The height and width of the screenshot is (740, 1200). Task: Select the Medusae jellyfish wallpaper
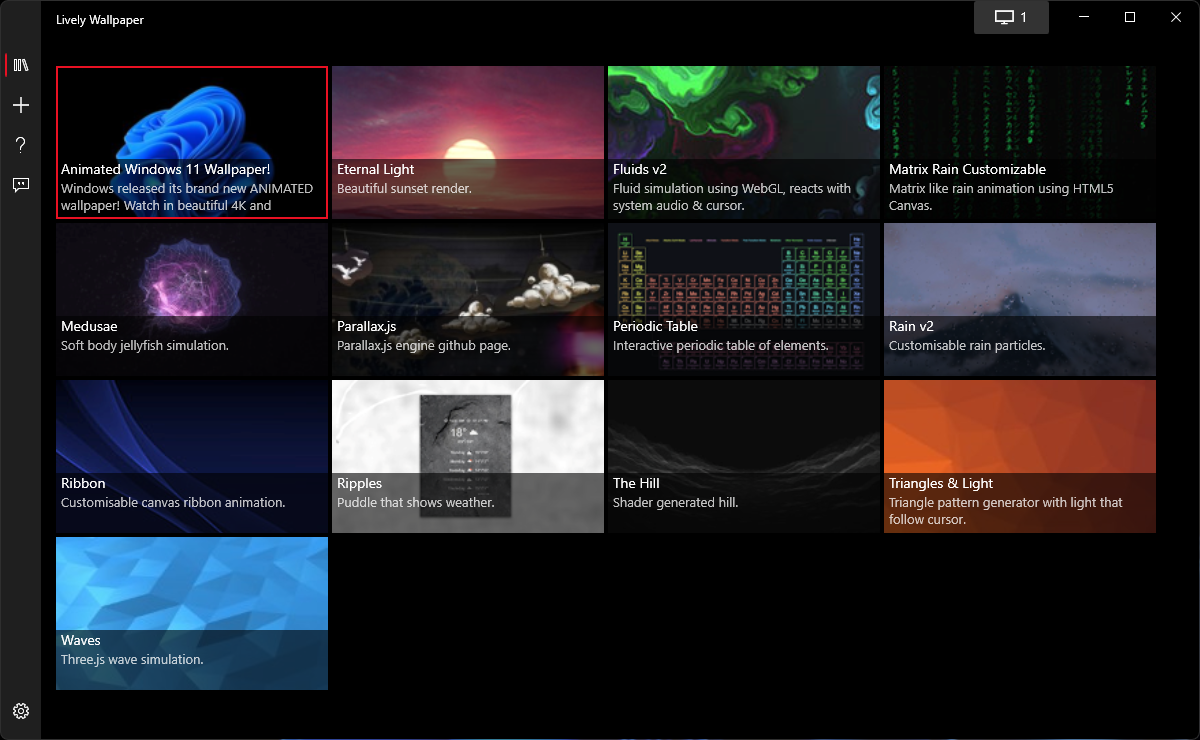coord(192,299)
